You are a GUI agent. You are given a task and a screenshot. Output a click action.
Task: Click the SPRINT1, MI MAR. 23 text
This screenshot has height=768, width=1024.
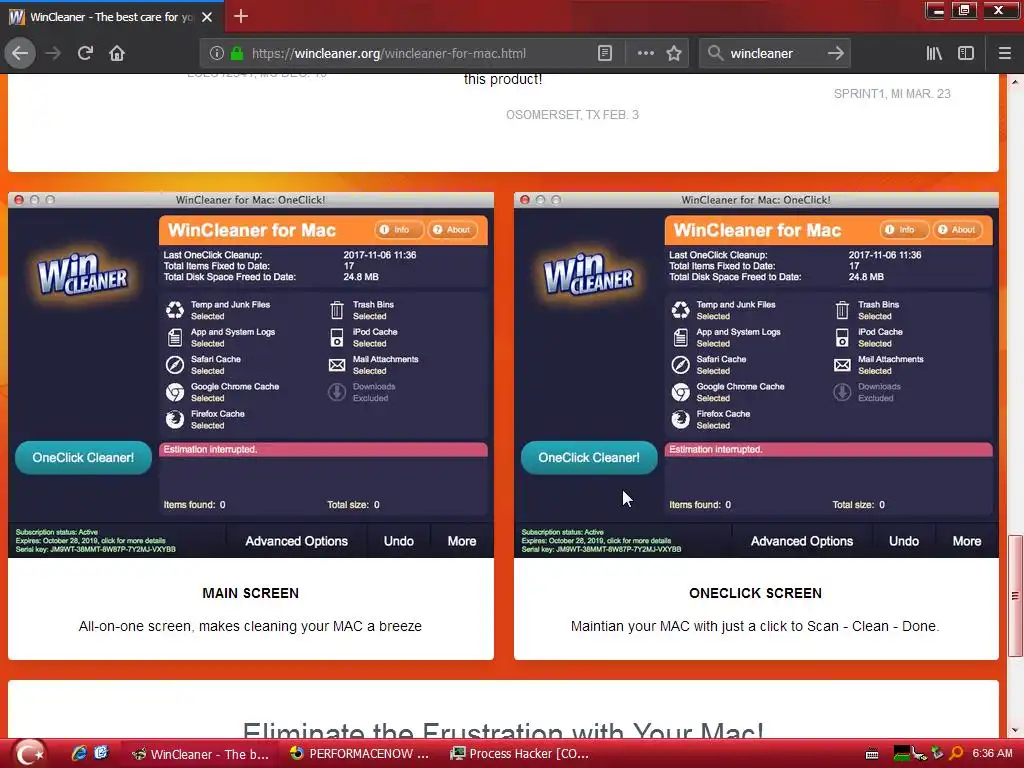(892, 94)
